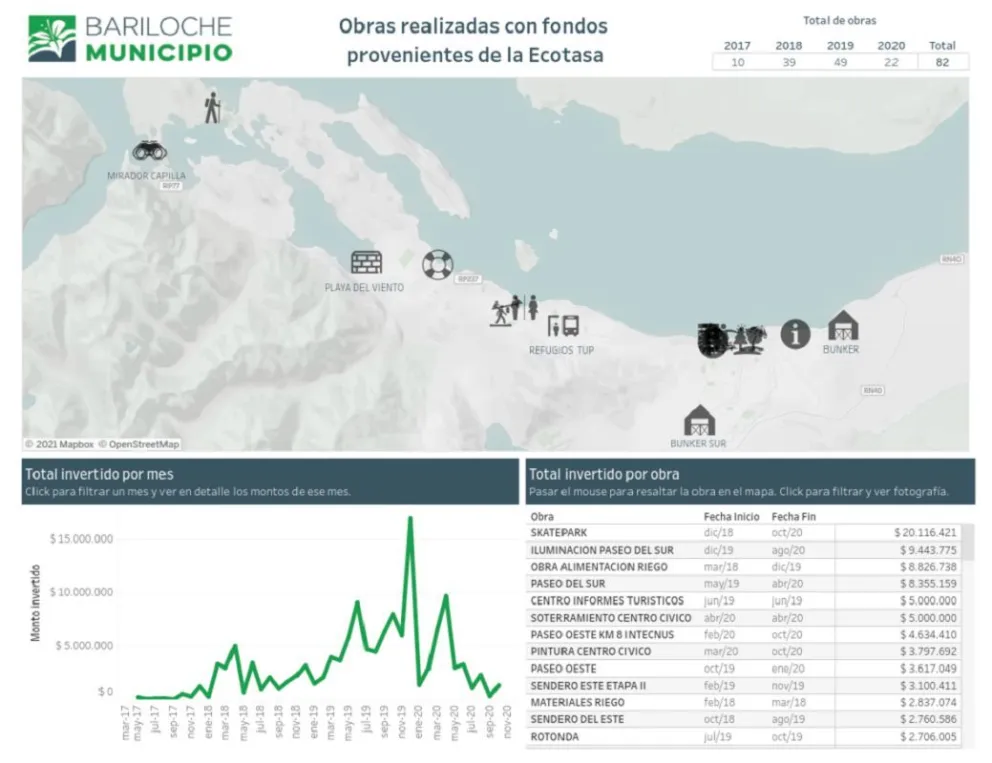Click the trekking hikers icon near Refugios TUP

pyautogui.click(x=506, y=310)
